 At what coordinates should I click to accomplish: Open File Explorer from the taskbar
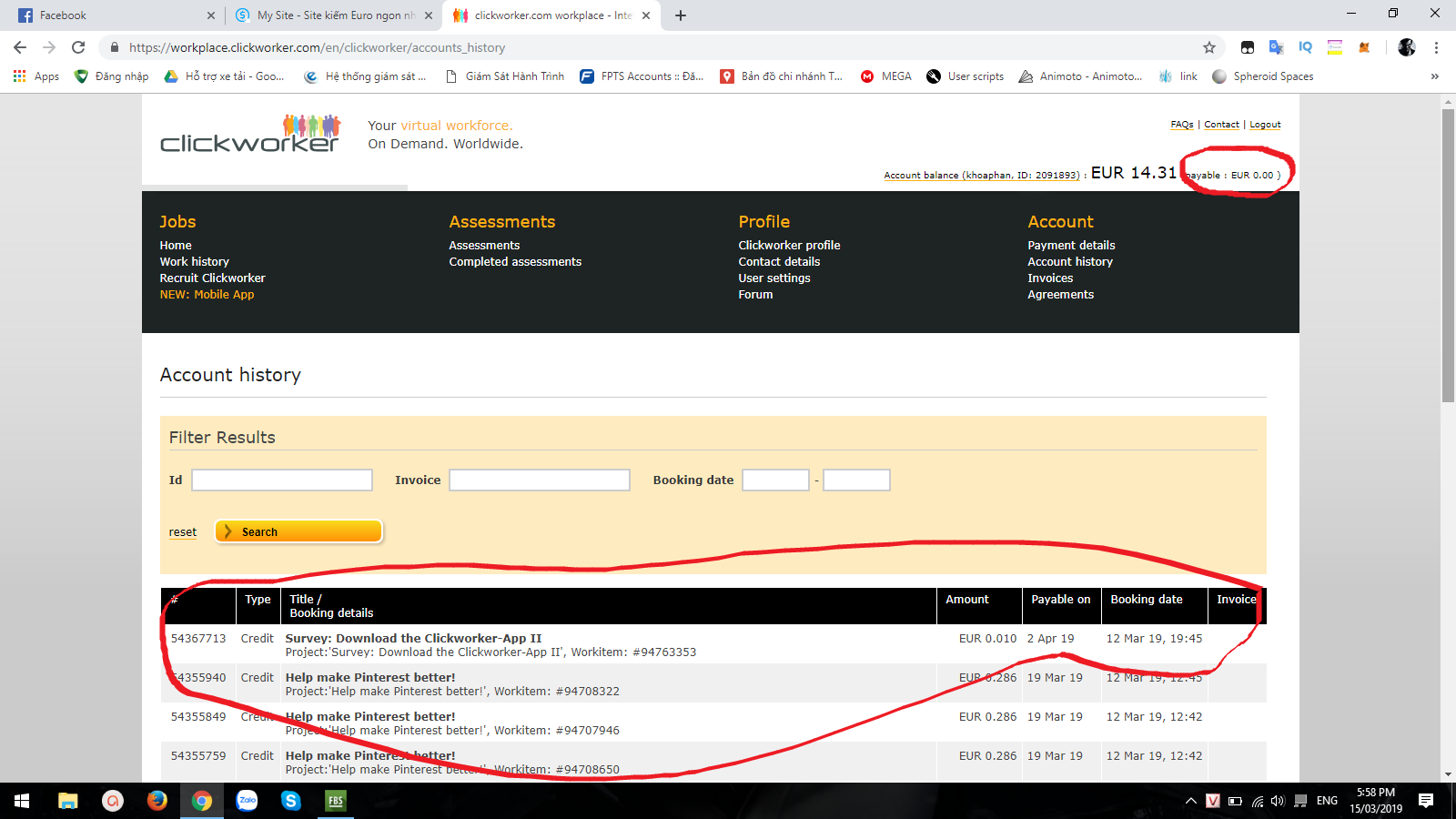[x=68, y=801]
